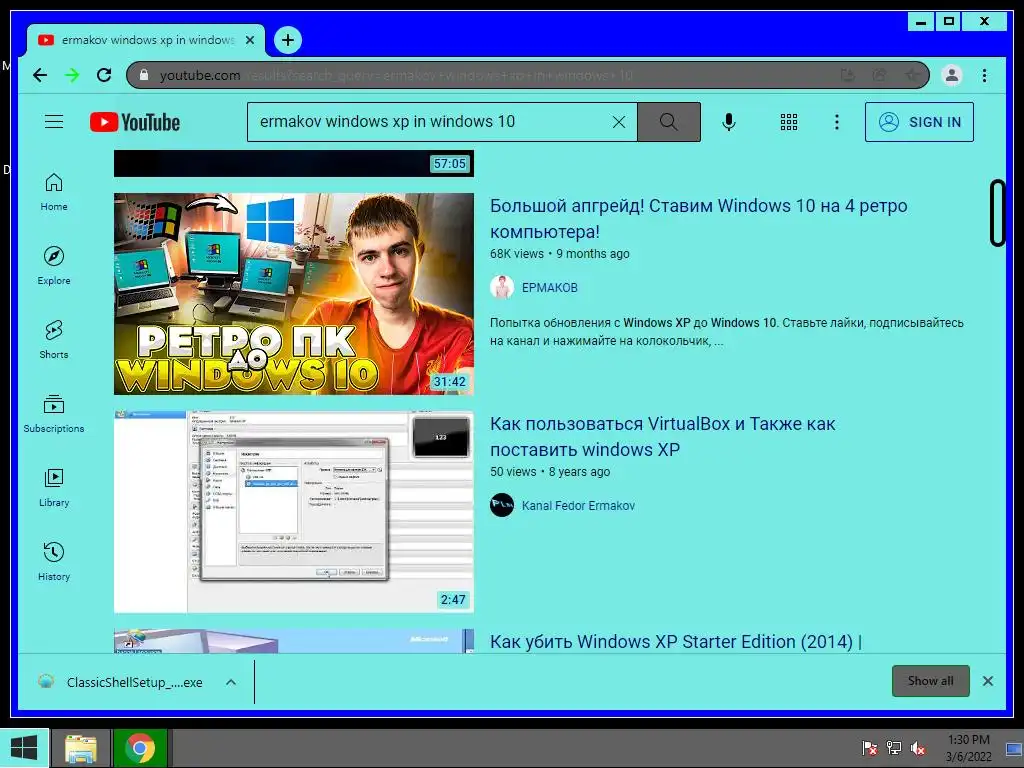Open YouTube settings three-dot menu
The image size is (1024, 768).
click(x=837, y=122)
